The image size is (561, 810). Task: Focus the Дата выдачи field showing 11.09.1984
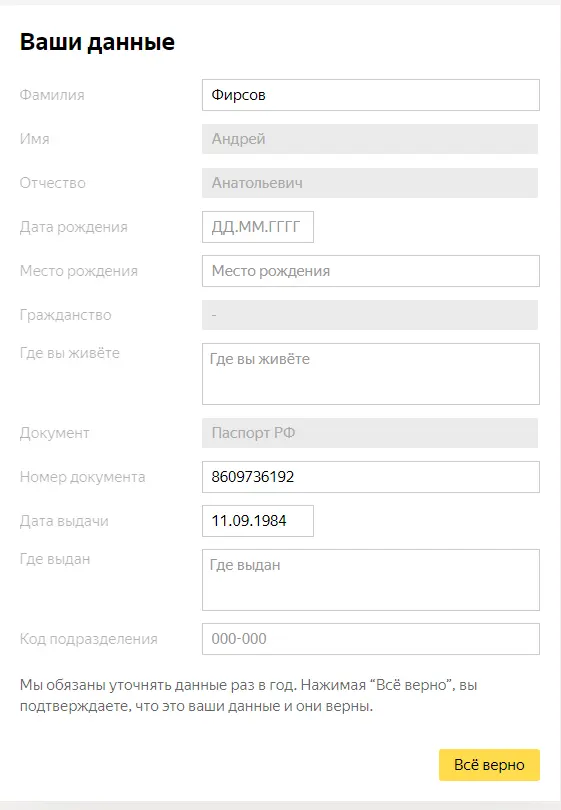coord(258,521)
